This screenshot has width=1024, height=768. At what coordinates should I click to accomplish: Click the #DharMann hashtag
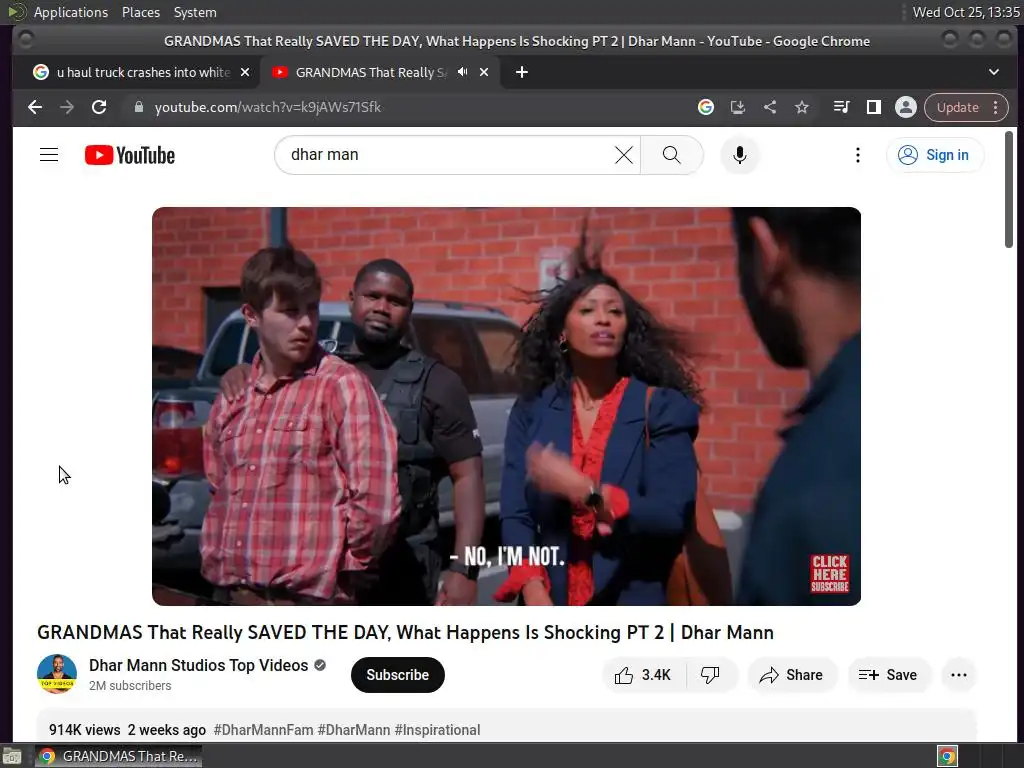(x=354, y=729)
